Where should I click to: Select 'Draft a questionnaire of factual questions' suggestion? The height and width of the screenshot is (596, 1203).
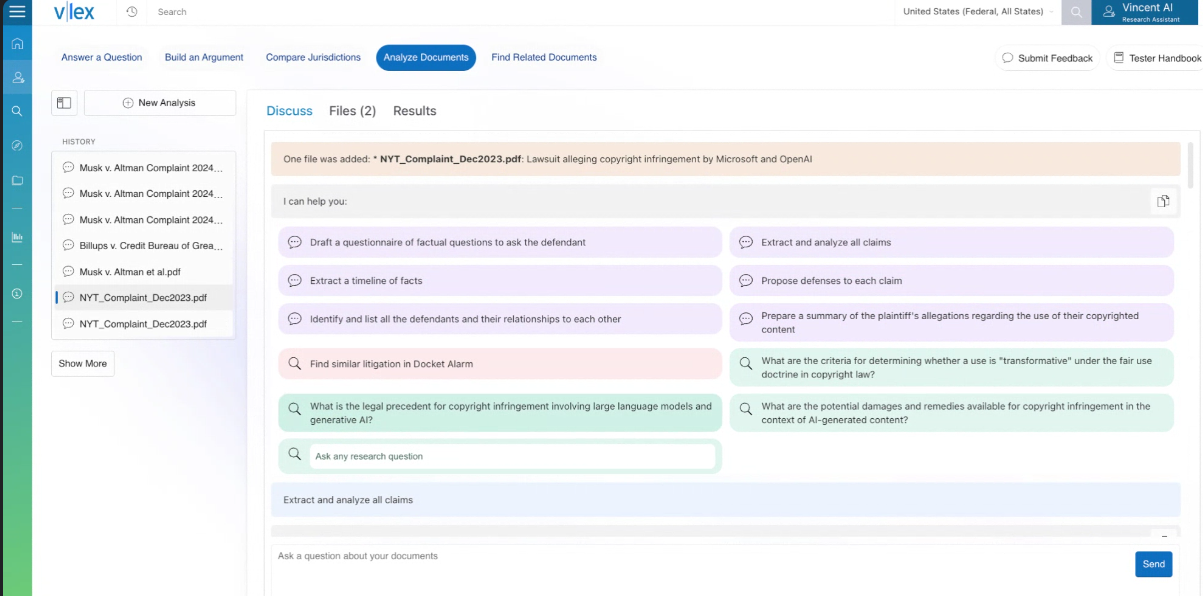coord(500,242)
